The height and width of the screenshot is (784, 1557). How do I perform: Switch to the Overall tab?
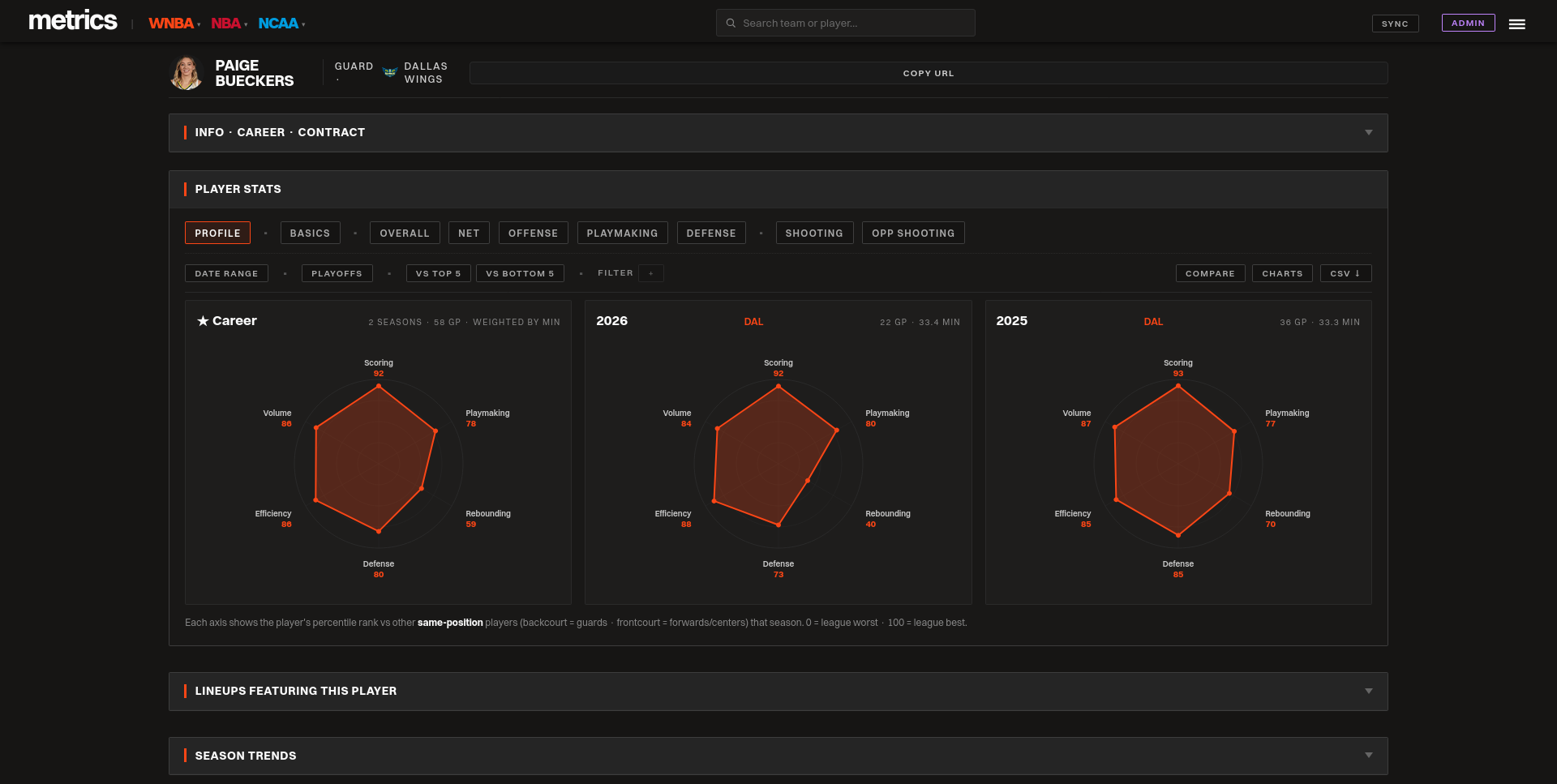point(405,233)
